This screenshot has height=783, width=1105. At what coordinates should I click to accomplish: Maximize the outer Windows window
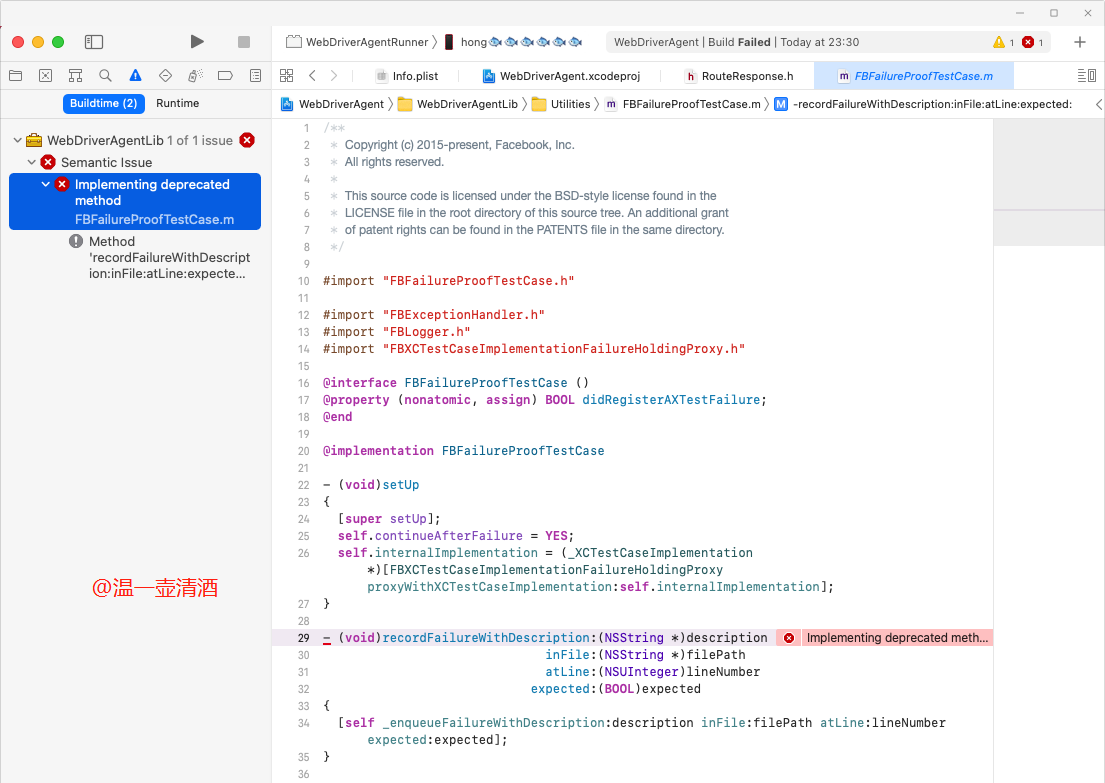click(x=1054, y=13)
